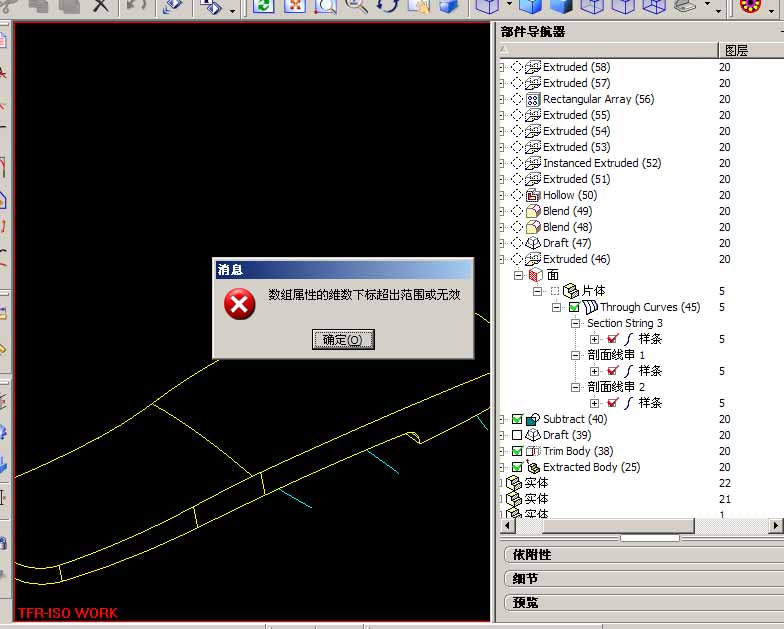Viewport: 784px width, 629px height.
Task: Expand the 样条 under Section String 3
Action: (594, 339)
